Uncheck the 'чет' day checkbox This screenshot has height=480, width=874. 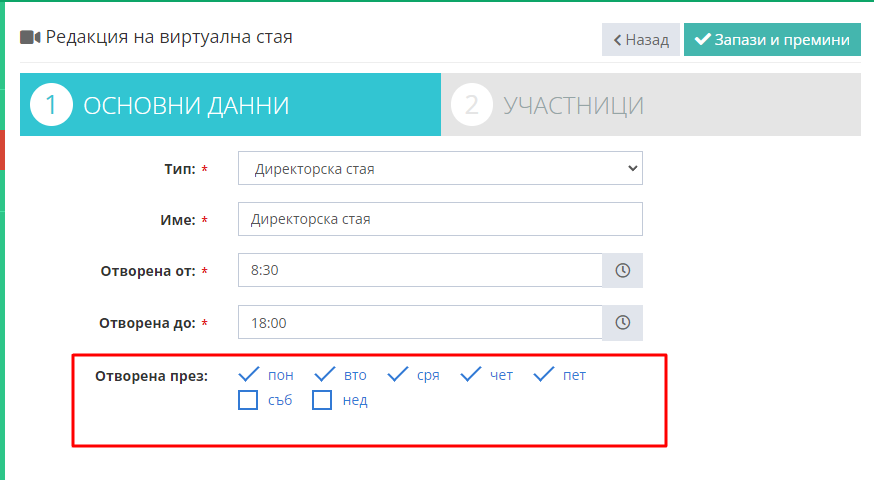point(470,375)
